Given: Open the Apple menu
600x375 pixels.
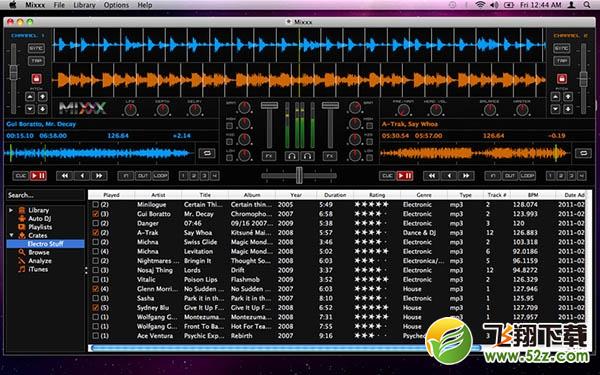Looking at the screenshot, I should tap(13, 5).
